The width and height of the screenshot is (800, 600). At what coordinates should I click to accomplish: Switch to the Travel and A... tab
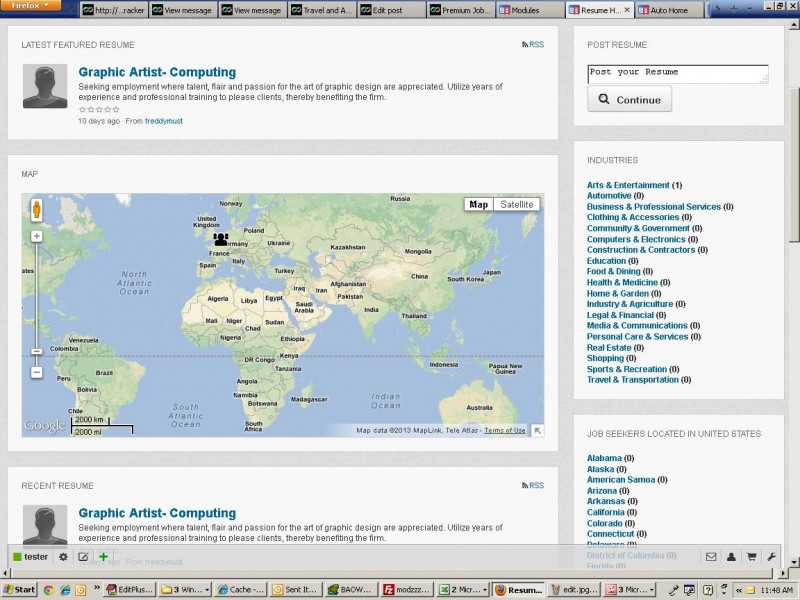coord(322,10)
